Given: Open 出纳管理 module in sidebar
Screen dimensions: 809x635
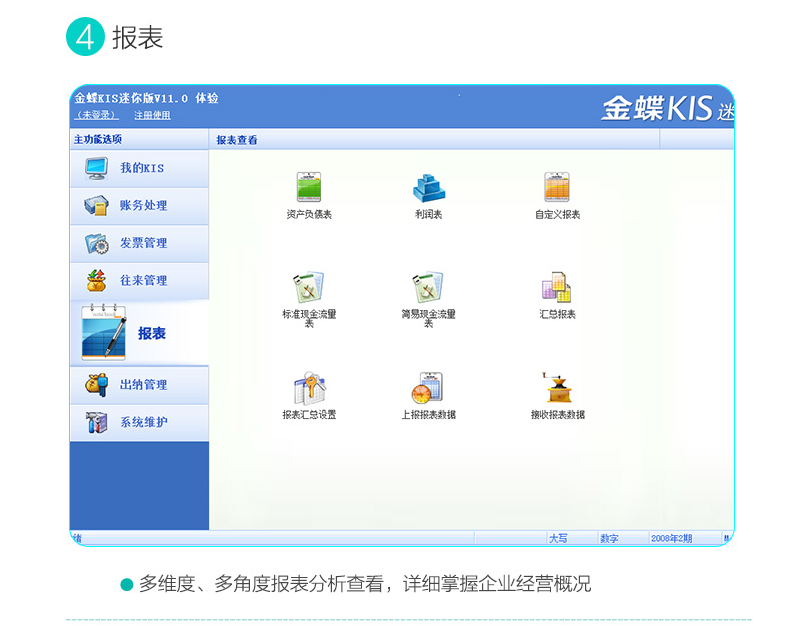Looking at the screenshot, I should 139,385.
